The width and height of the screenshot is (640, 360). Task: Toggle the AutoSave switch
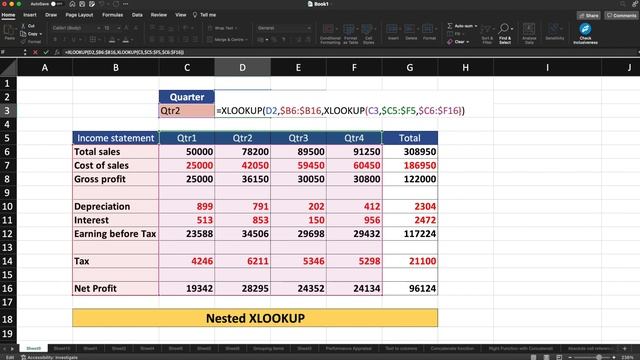pyautogui.click(x=56, y=4)
